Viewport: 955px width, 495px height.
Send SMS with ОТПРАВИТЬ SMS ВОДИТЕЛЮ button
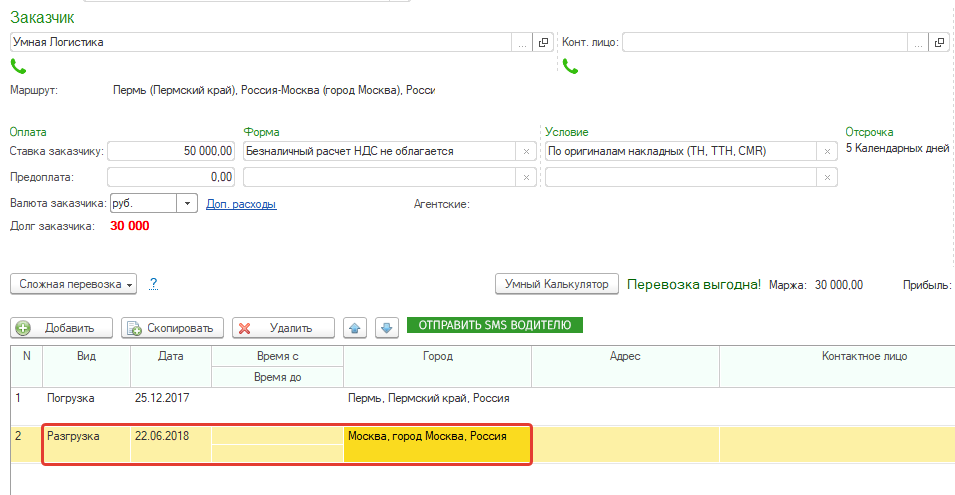495,325
